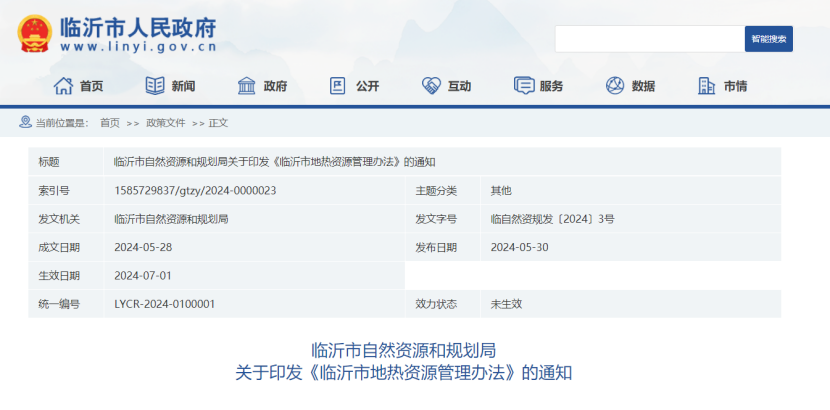
Task: Click the city building icon beside 市情
Action: (707, 86)
